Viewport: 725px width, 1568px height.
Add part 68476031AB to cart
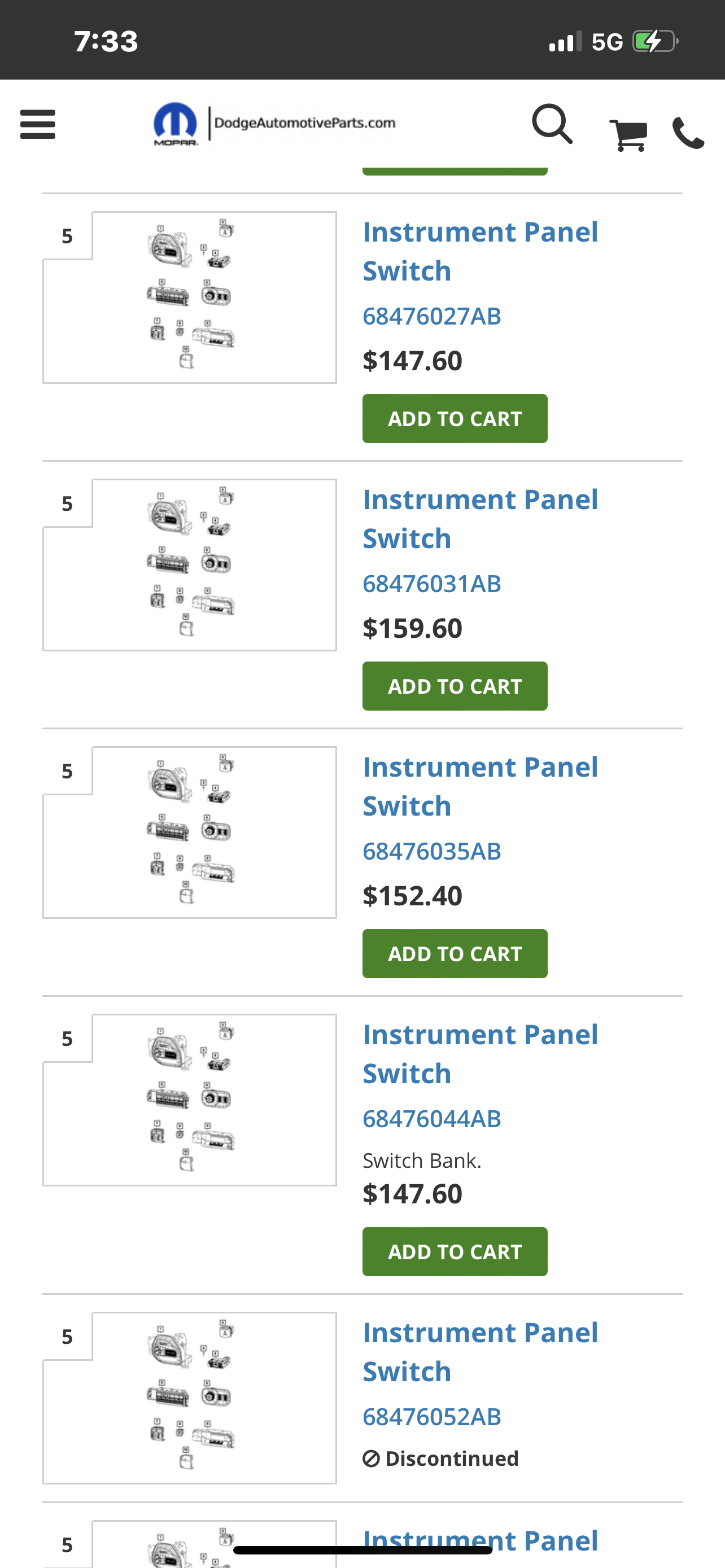[x=455, y=686]
